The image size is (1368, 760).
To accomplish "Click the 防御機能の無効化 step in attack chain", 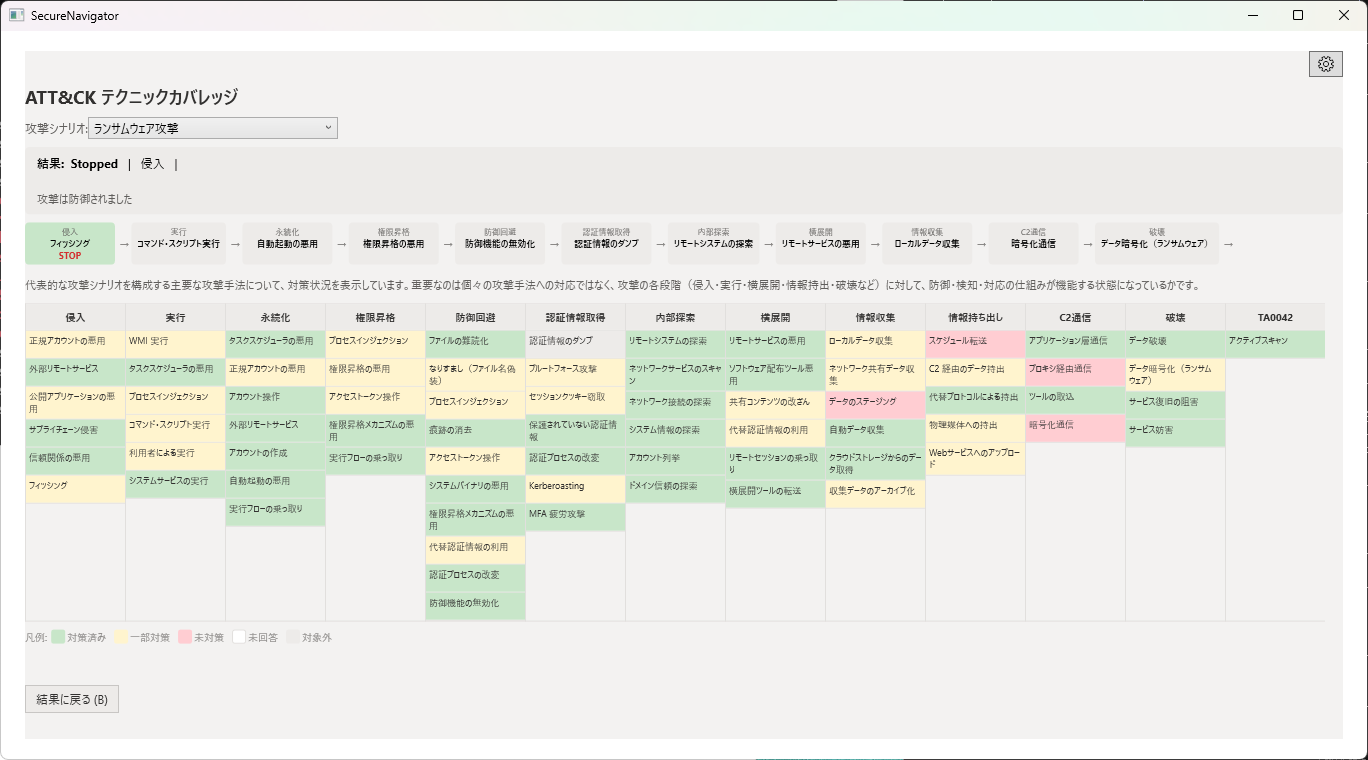I will tap(500, 244).
